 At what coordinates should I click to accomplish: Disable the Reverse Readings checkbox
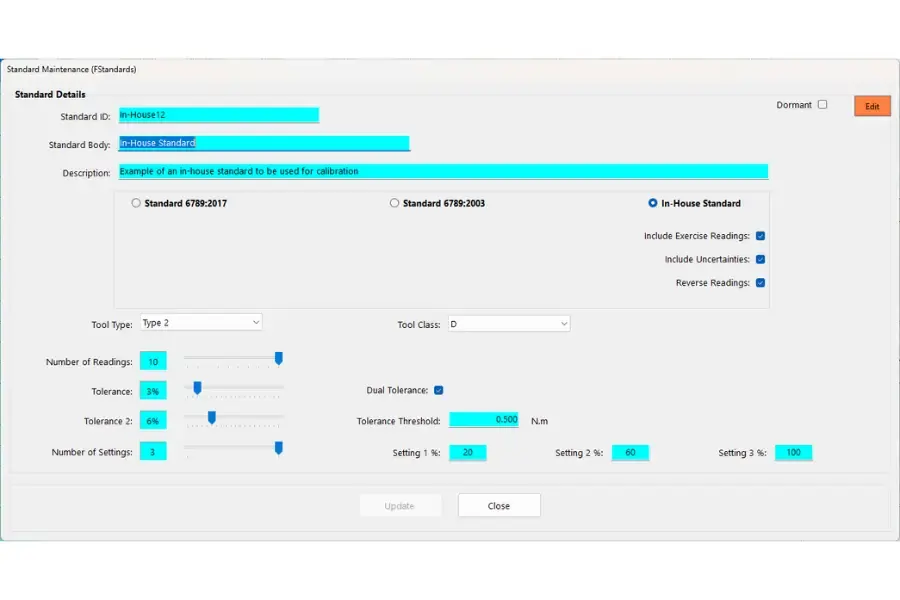click(761, 282)
